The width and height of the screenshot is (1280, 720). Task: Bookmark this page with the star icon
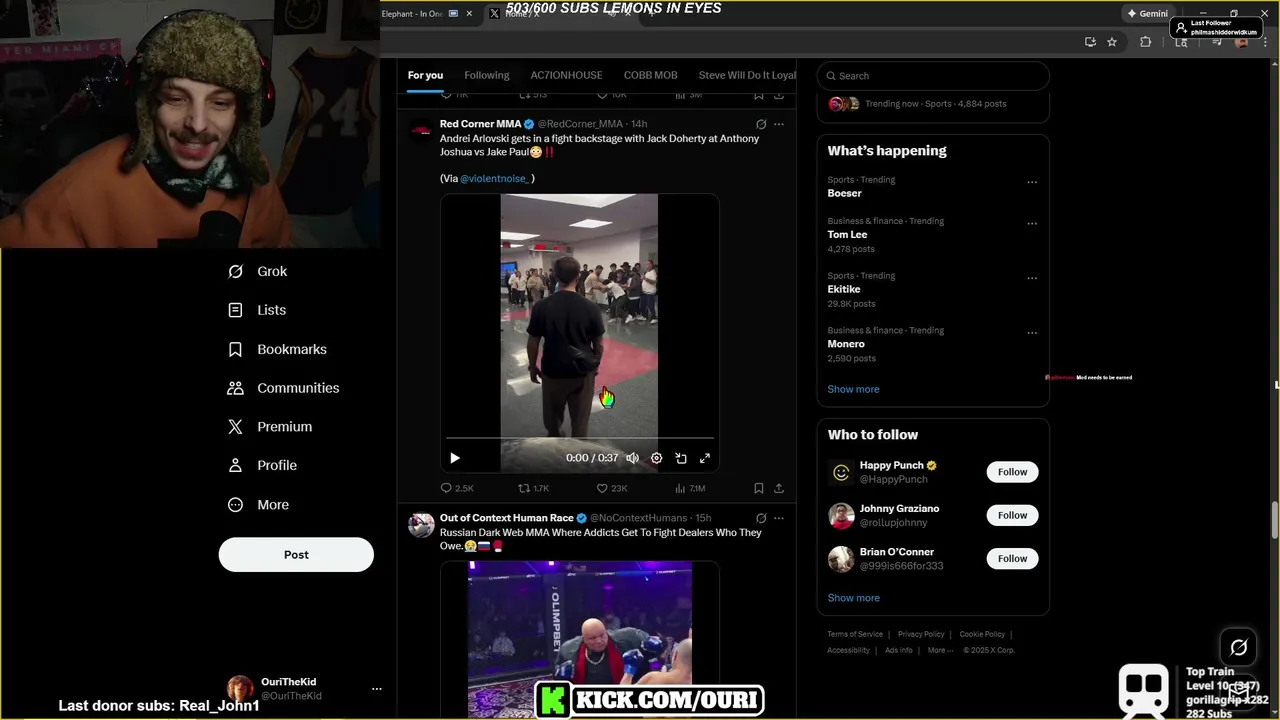(1112, 42)
